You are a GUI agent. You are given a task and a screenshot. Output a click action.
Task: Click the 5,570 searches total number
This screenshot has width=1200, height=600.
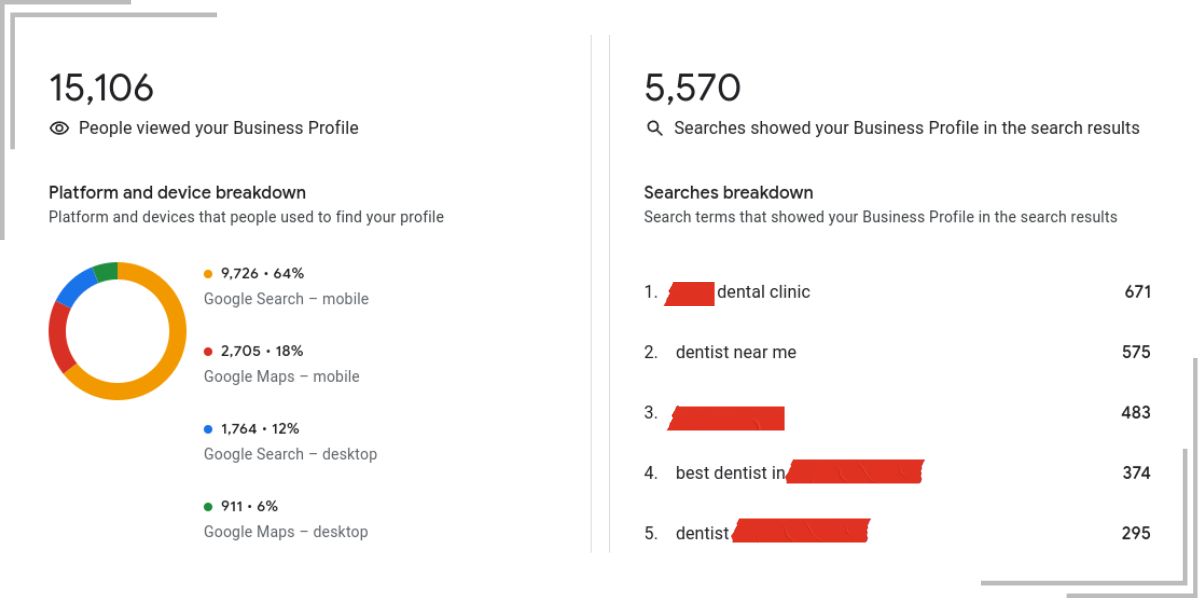click(692, 88)
